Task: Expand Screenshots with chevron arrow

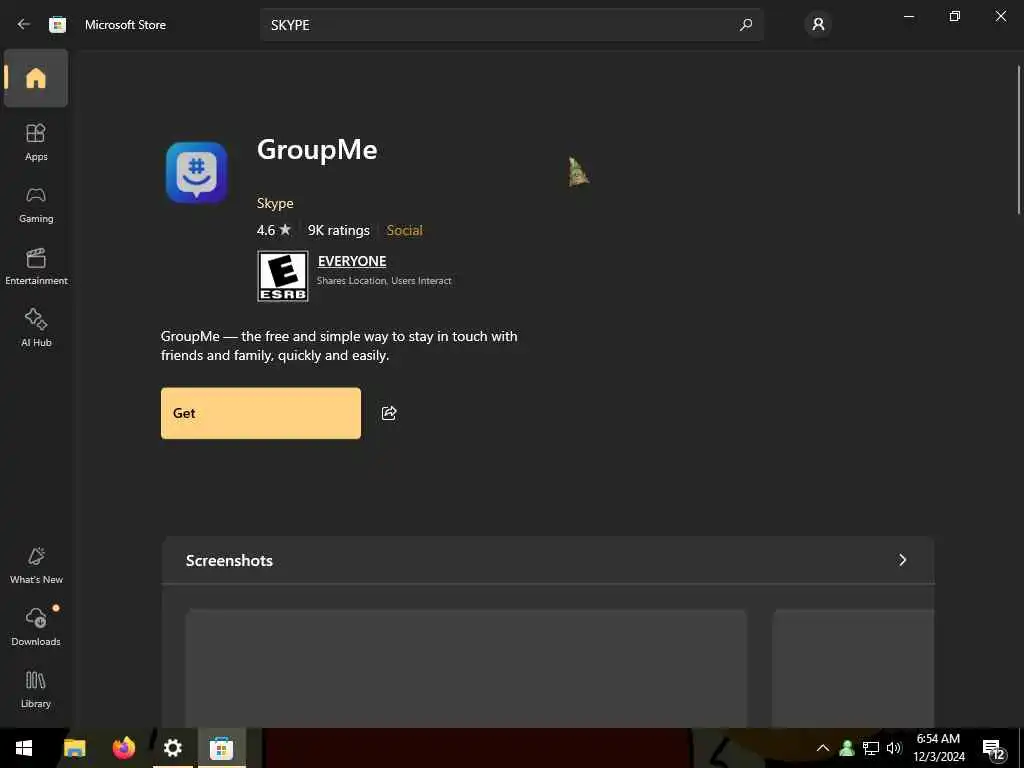Action: coord(902,560)
